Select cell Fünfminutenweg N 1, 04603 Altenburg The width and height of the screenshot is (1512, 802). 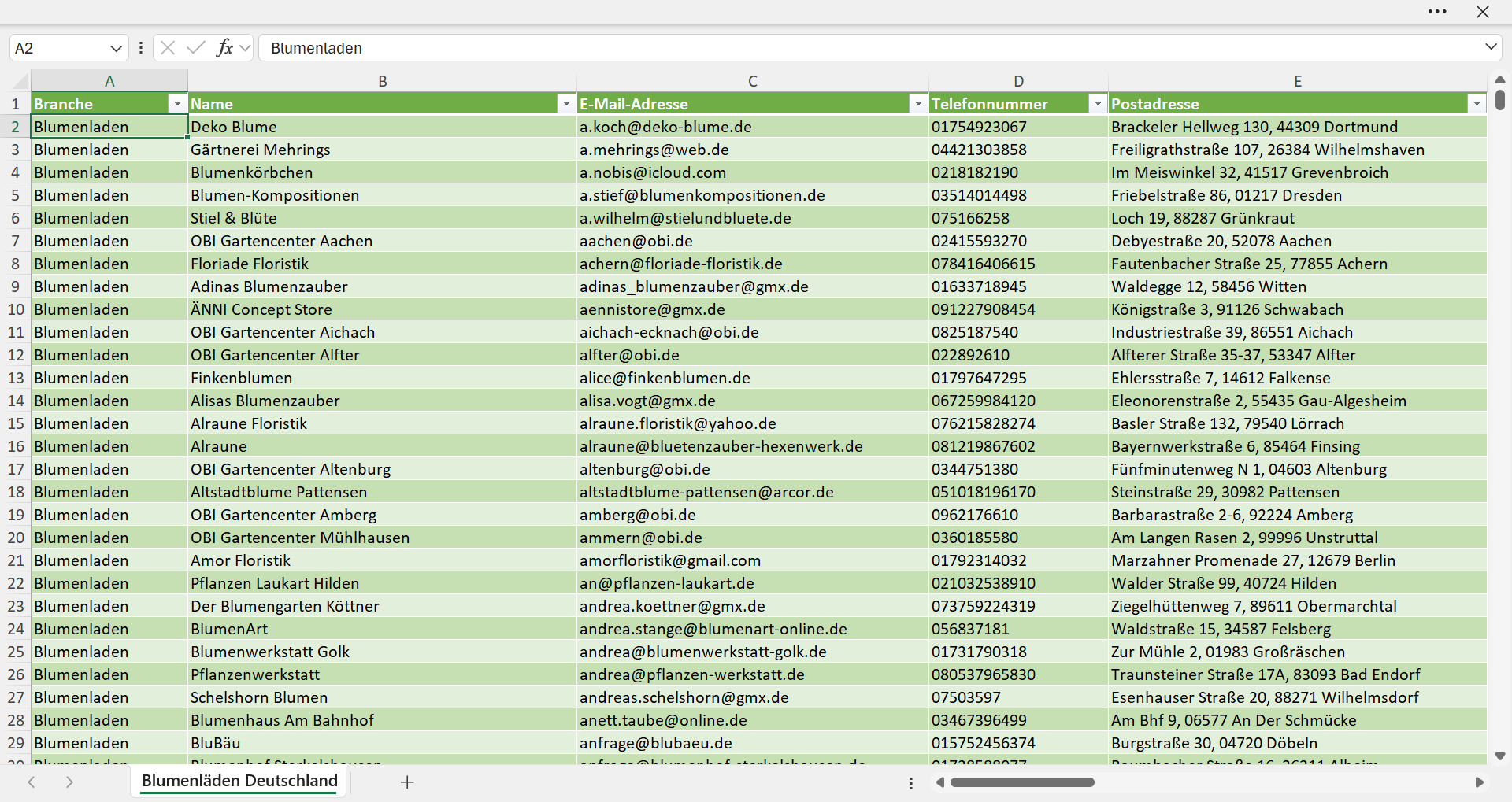(1297, 469)
